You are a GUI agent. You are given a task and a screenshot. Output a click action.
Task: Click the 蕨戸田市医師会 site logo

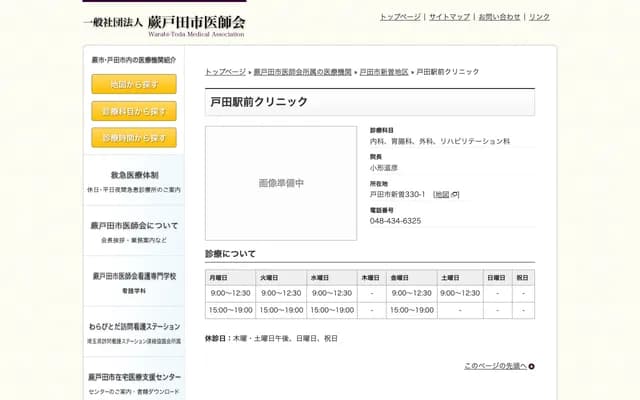tap(163, 22)
